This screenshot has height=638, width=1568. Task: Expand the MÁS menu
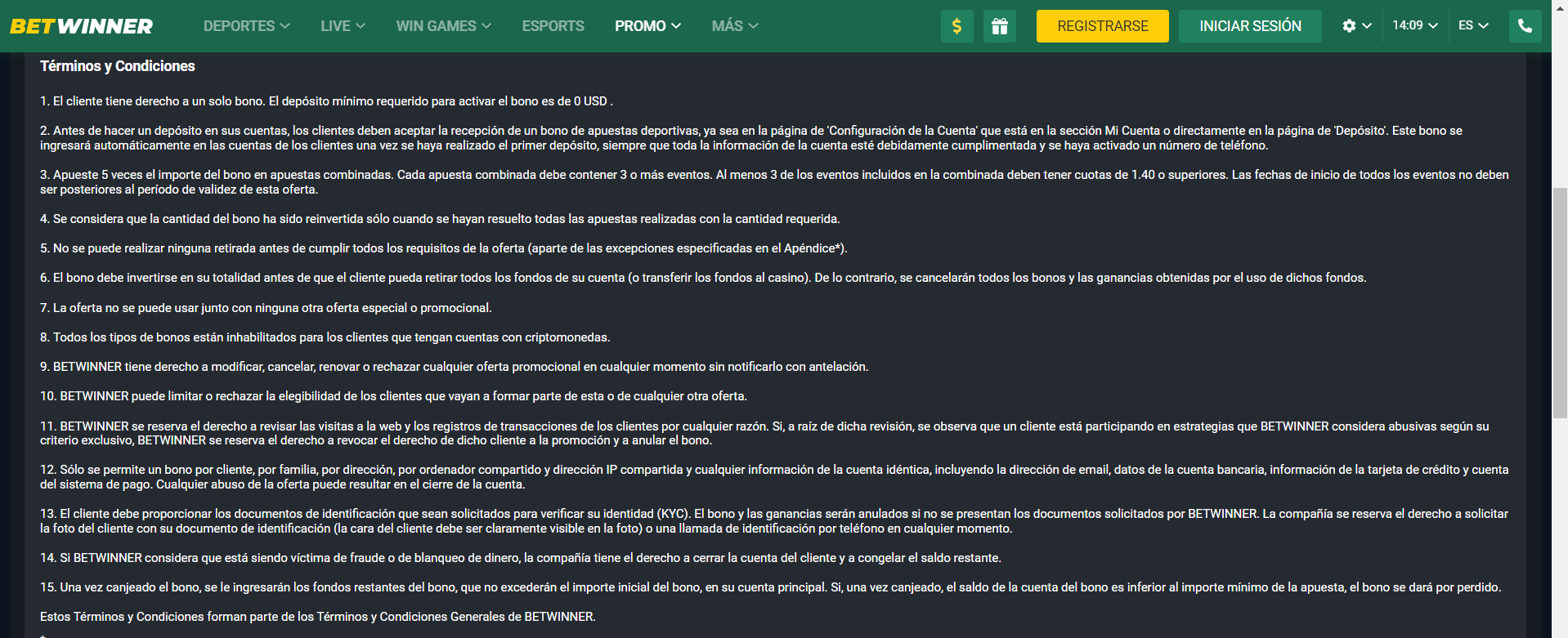point(735,26)
